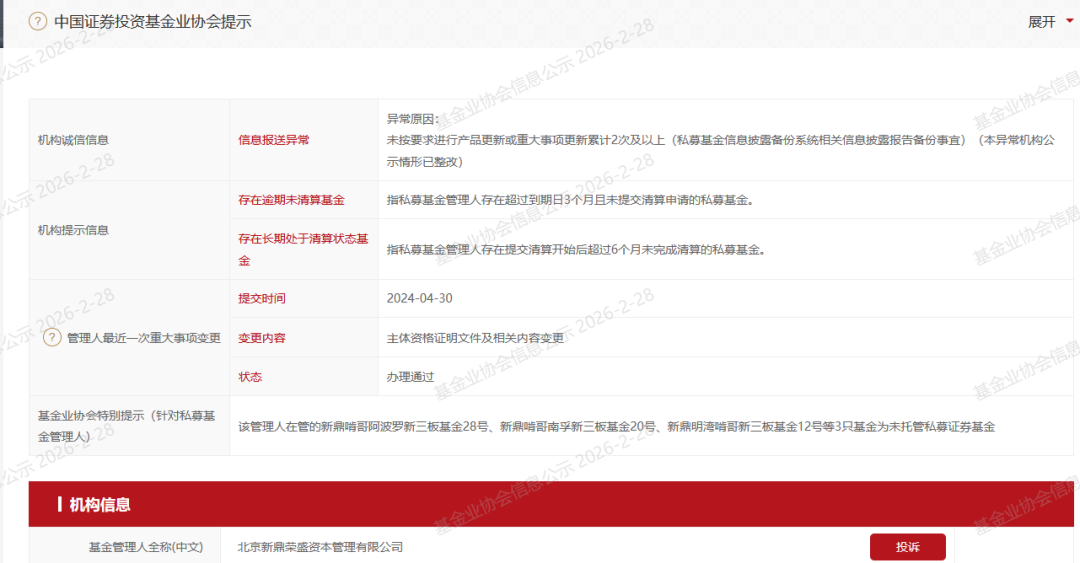Click the question mark icon beside 管理人最近一次重大事项变更
Screen dimensions: 1080x563
52,338
